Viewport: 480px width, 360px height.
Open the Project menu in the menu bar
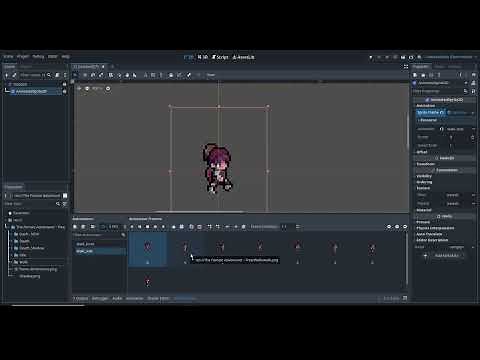pos(23,57)
